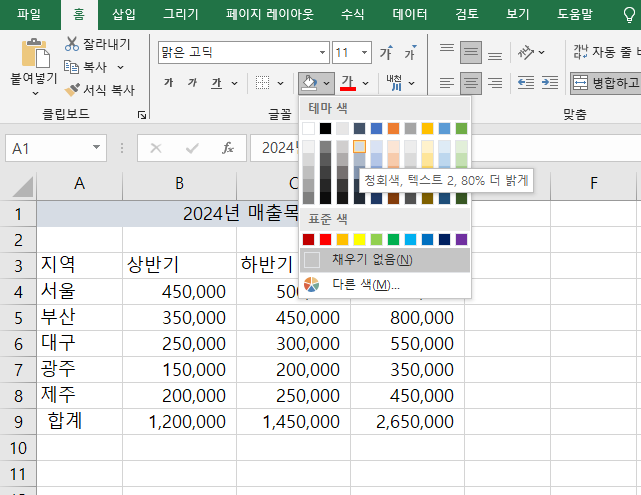Select column B header
The width and height of the screenshot is (641, 495).
coord(179,184)
